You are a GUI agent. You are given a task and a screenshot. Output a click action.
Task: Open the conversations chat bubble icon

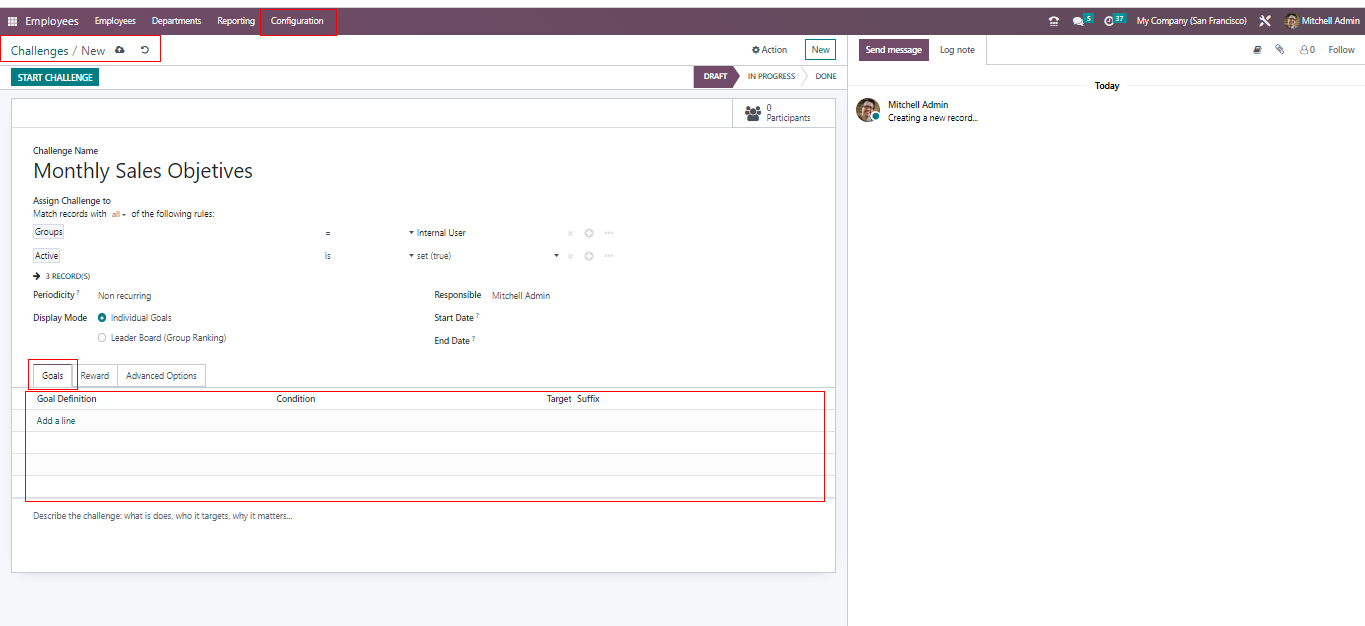[x=1078, y=21]
